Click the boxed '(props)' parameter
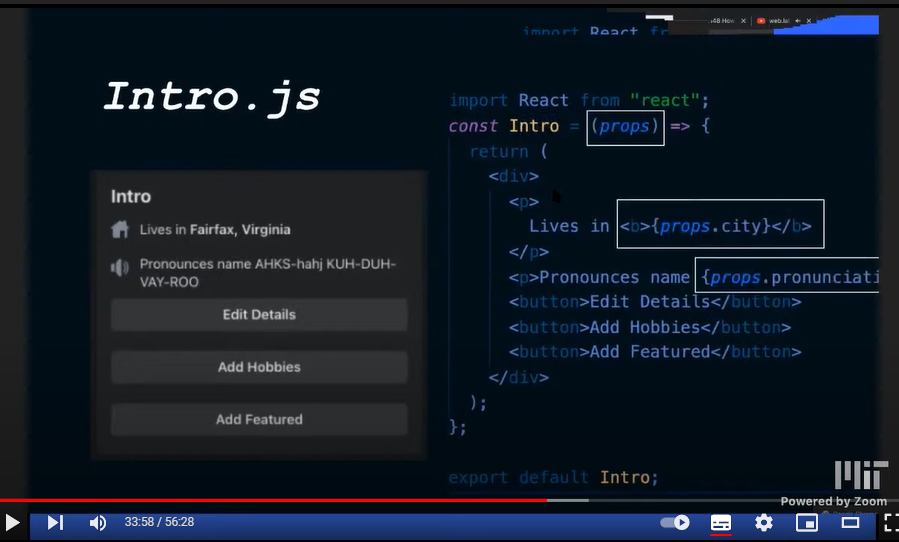 [x=625, y=126]
